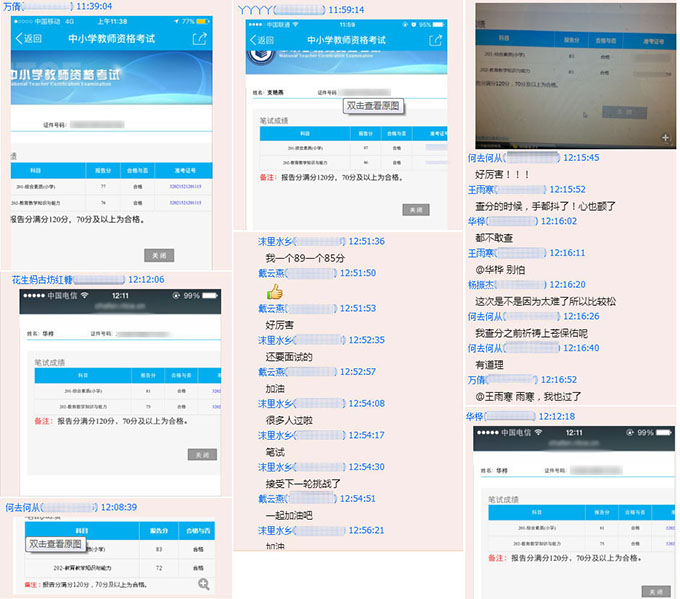Click message 这次是不是因为太难了所以比较松

545,301
